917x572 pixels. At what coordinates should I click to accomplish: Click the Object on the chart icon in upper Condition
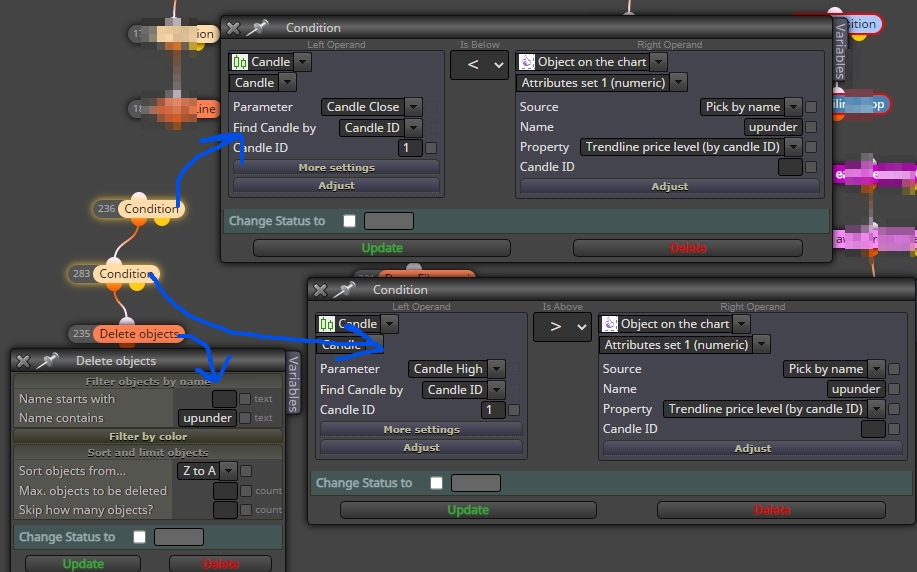click(527, 62)
